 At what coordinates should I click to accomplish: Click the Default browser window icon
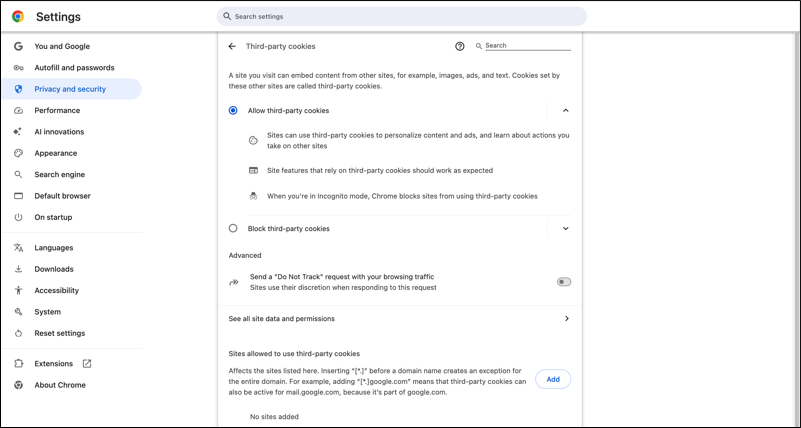tap(18, 196)
